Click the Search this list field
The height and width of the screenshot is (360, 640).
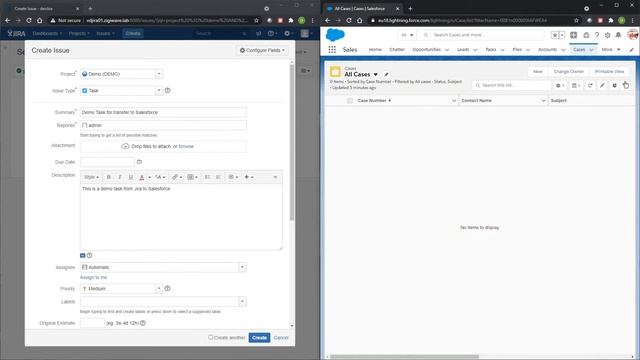(512, 85)
